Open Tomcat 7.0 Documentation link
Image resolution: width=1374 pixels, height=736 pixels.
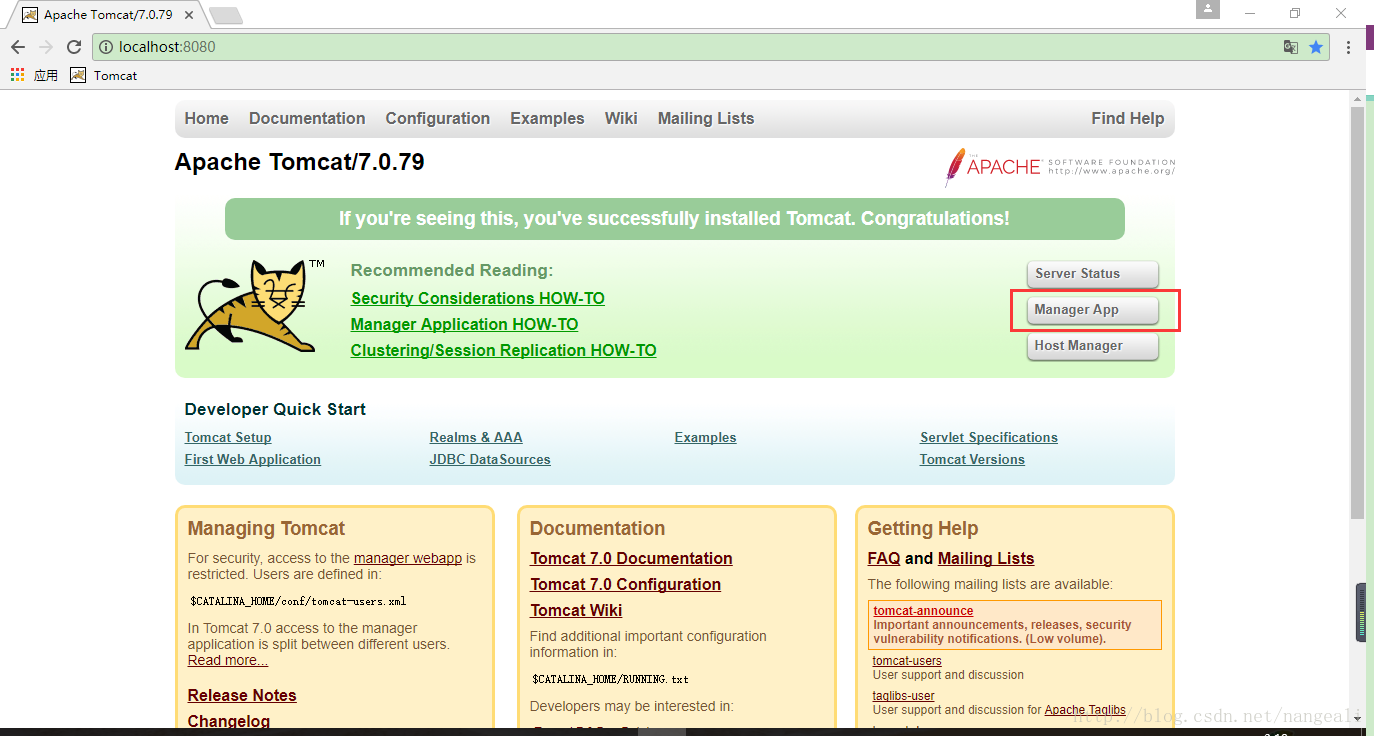click(x=631, y=558)
